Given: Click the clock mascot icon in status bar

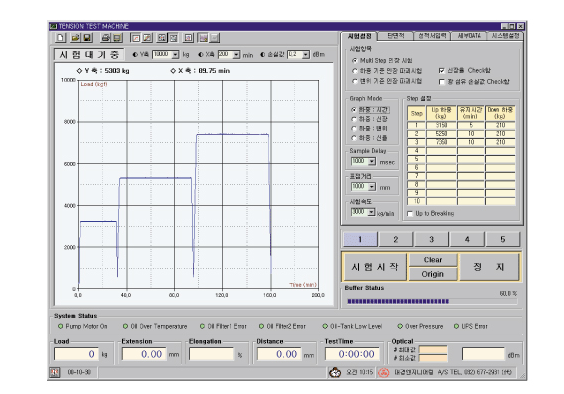Looking at the screenshot, I should (x=335, y=372).
